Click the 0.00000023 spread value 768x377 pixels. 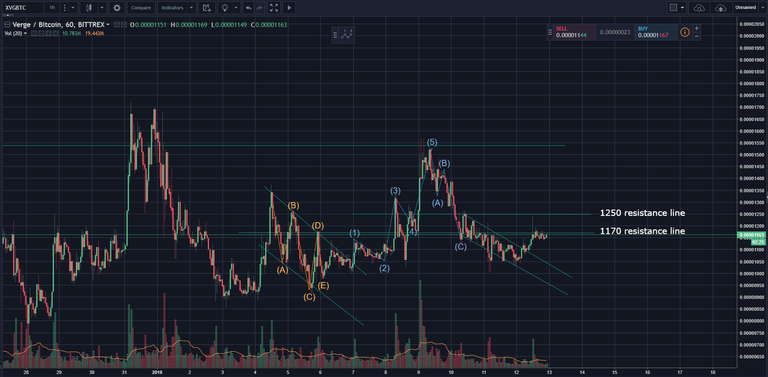(x=615, y=32)
